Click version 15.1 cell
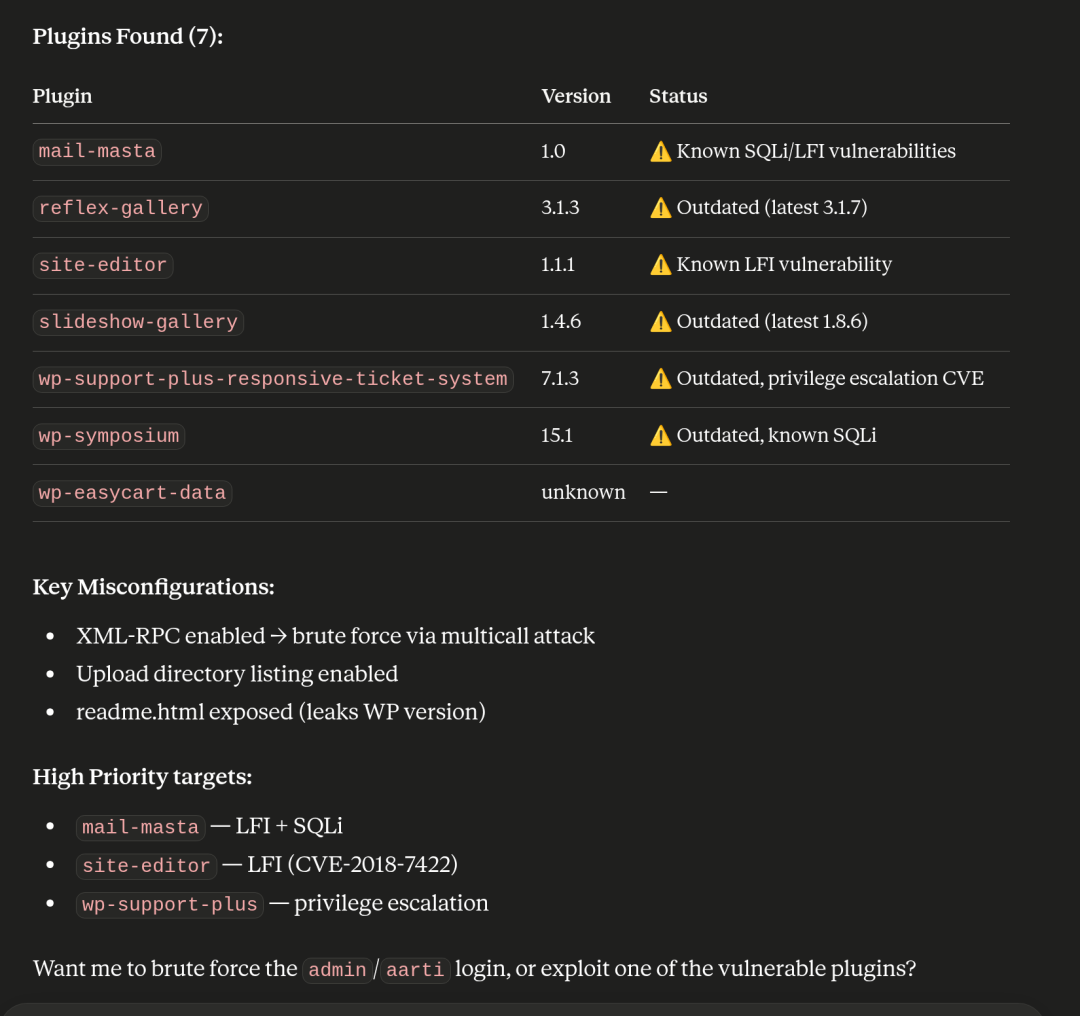 (x=557, y=436)
